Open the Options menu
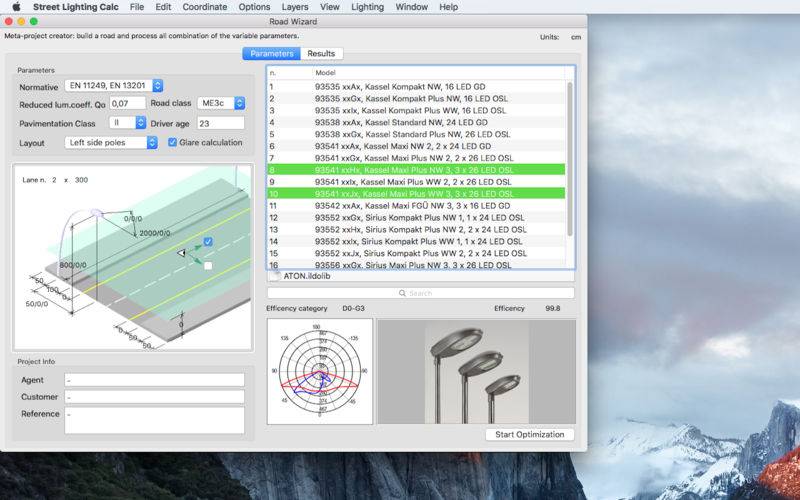 (254, 7)
